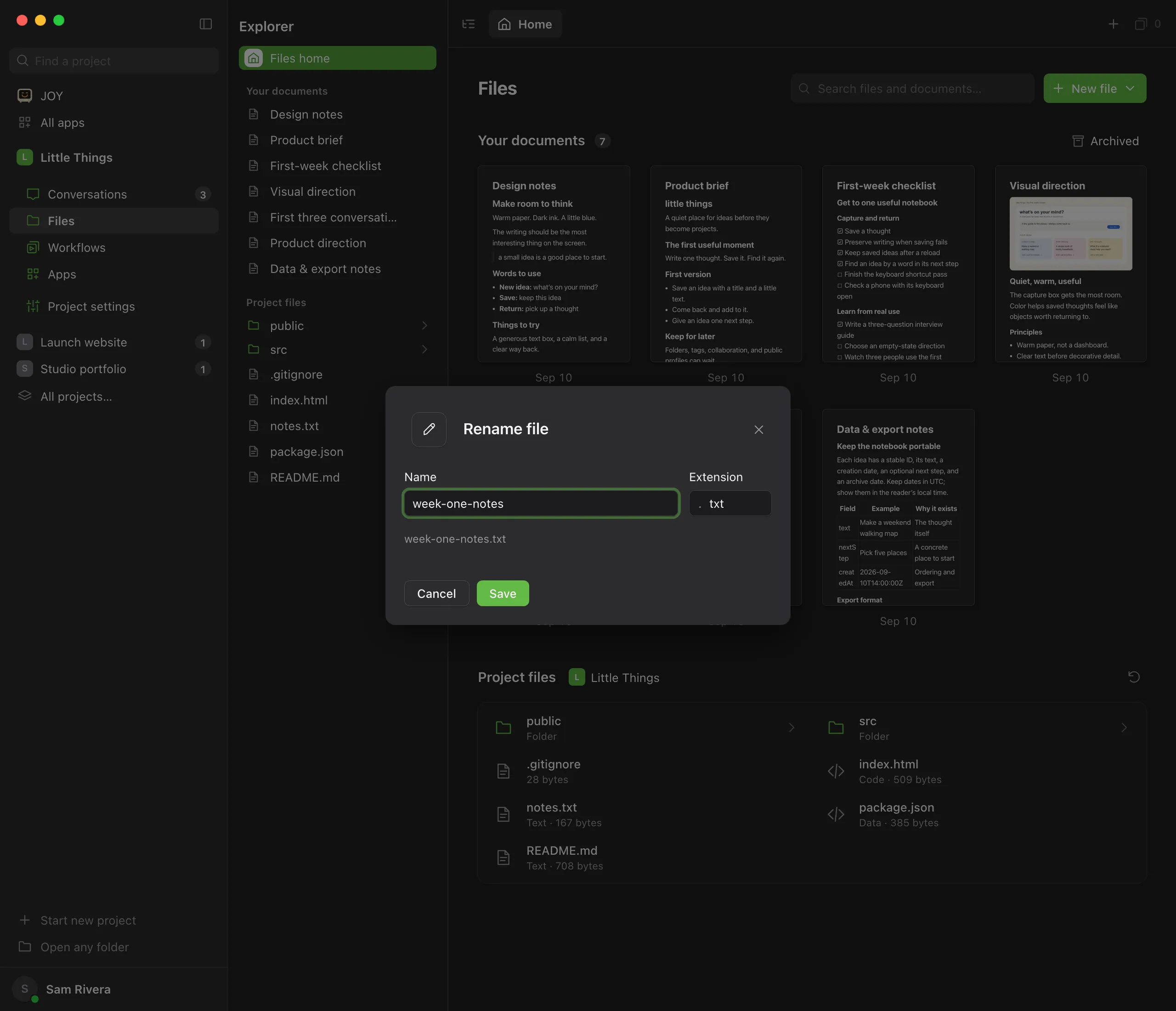Open Workflows in the sidebar

point(113,248)
